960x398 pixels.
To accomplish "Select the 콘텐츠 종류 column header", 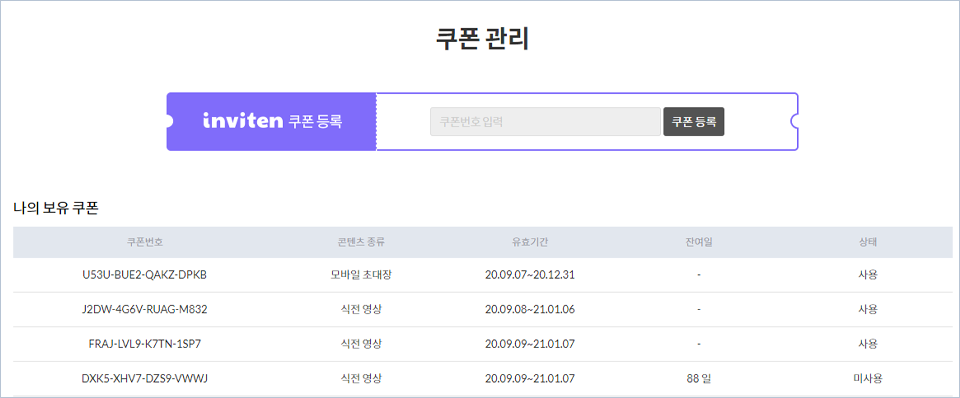I will click(x=361, y=242).
